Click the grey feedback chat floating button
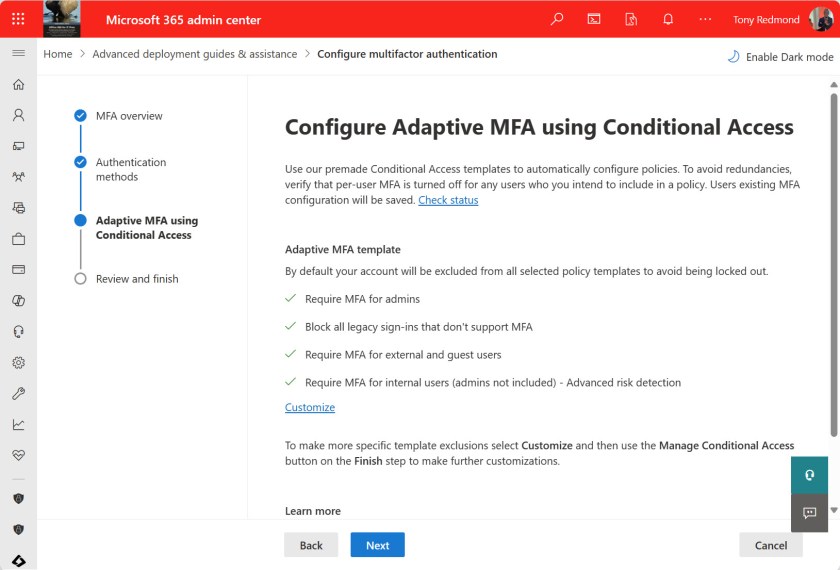 pyautogui.click(x=809, y=513)
